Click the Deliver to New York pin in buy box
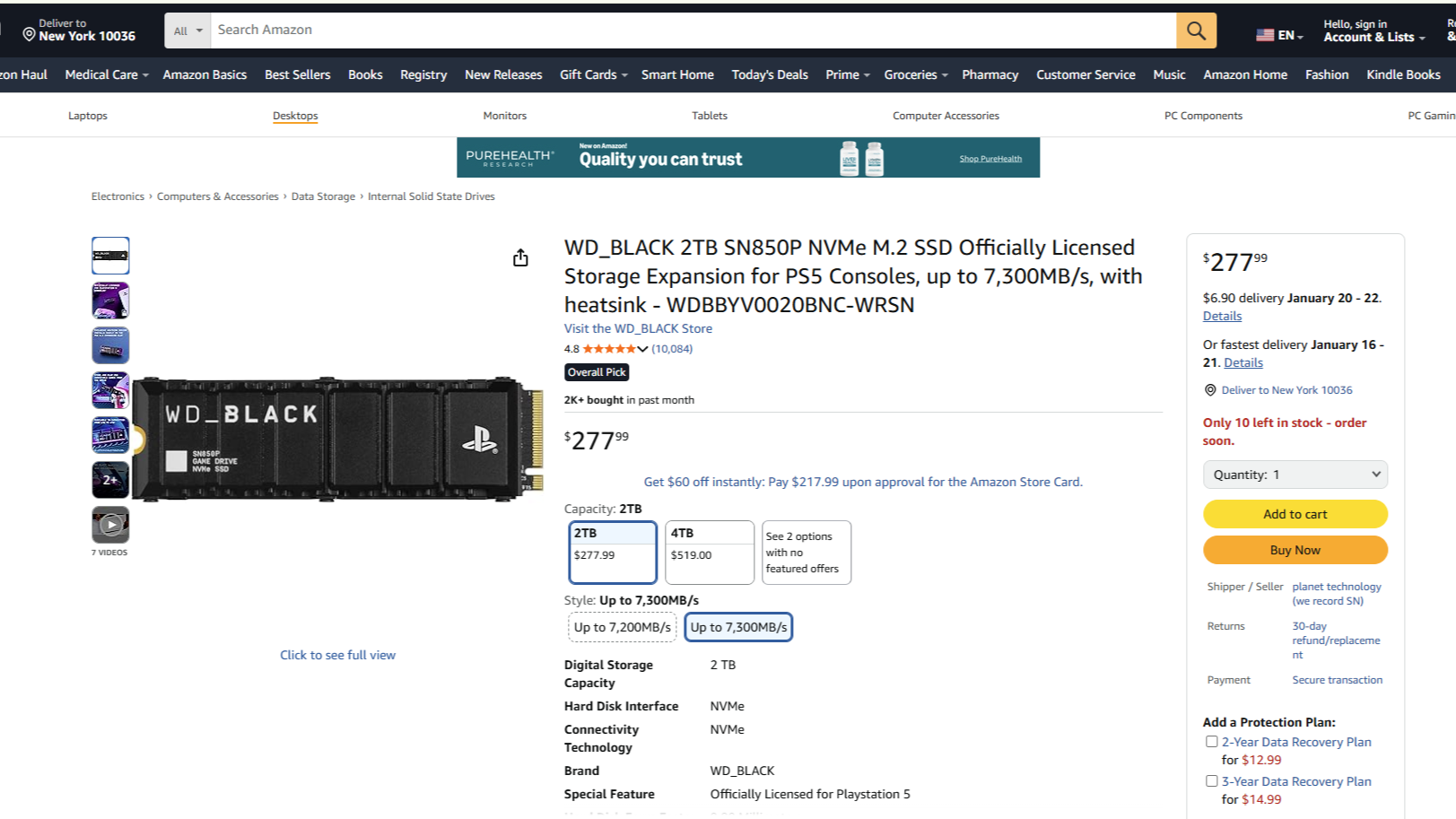 1212,389
